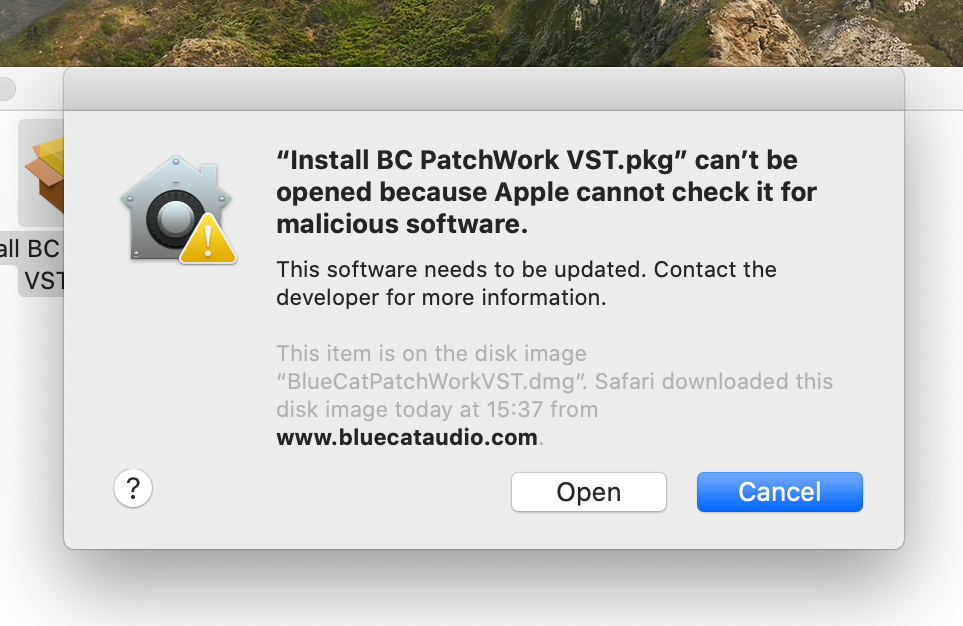The image size is (963, 626).
Task: Open help with the question mark button
Action: pos(133,488)
